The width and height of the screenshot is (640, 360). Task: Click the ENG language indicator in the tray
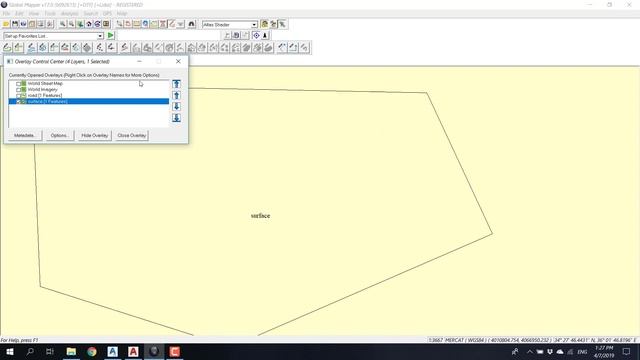pos(582,351)
